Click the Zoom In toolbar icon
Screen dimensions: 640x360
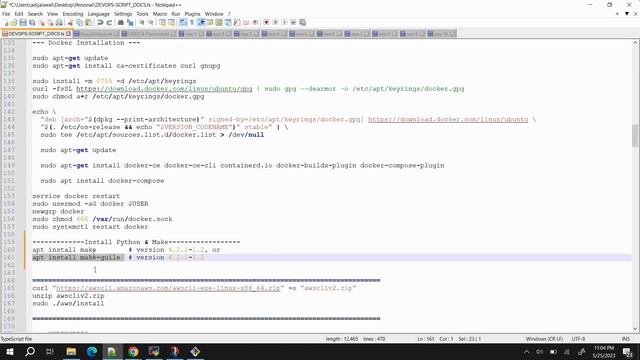(x=142, y=22)
